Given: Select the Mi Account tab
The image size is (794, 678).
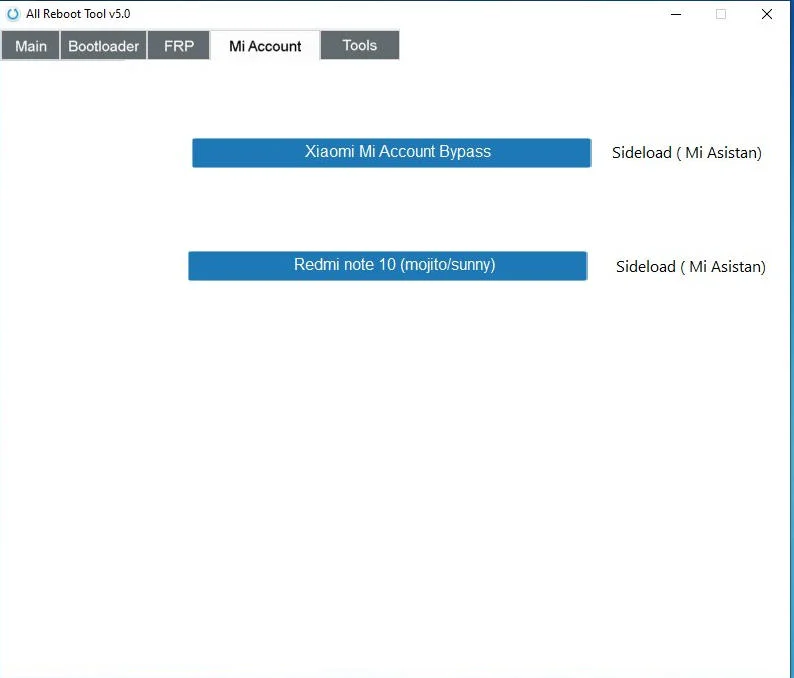Looking at the screenshot, I should (x=265, y=46).
